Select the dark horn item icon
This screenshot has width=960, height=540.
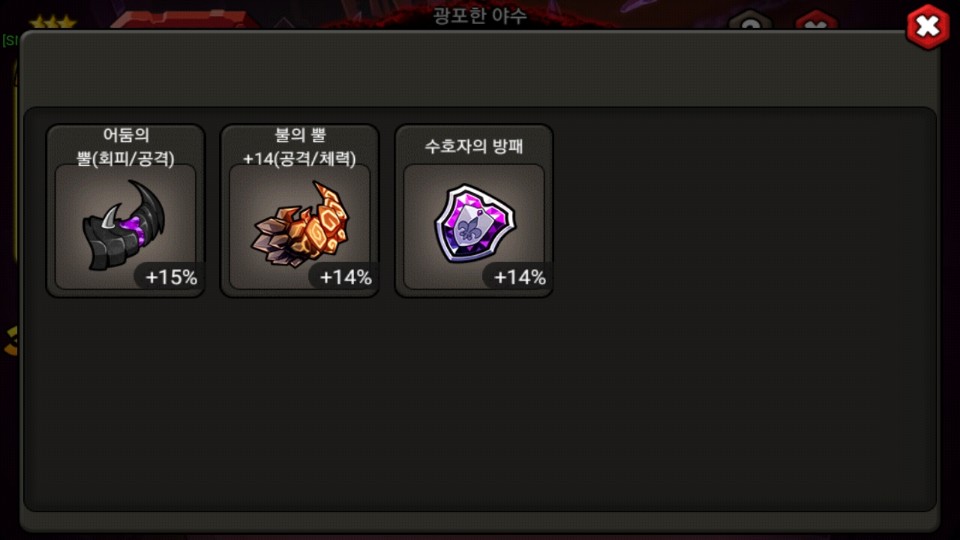123,225
